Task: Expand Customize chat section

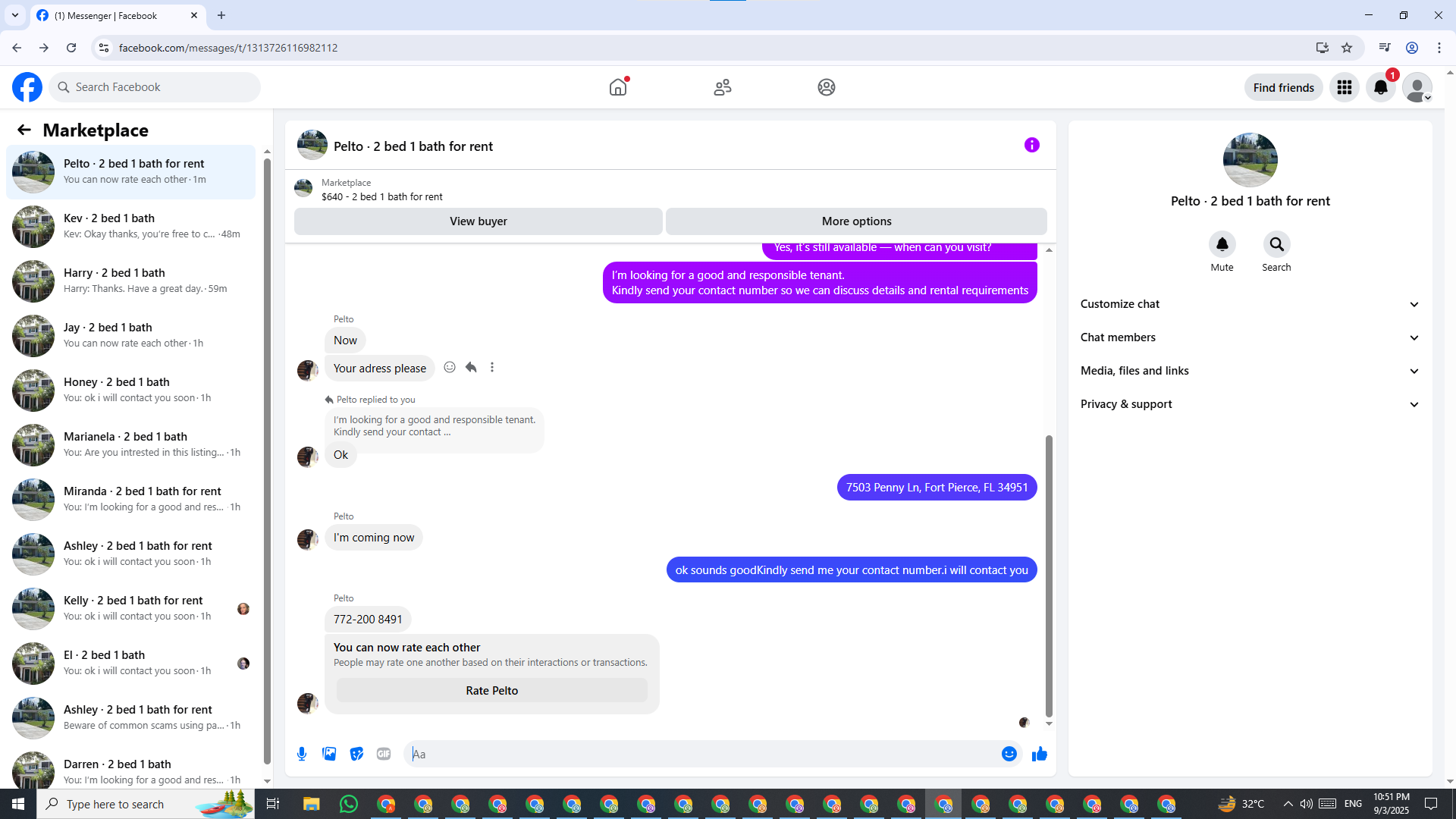Action: (1250, 304)
